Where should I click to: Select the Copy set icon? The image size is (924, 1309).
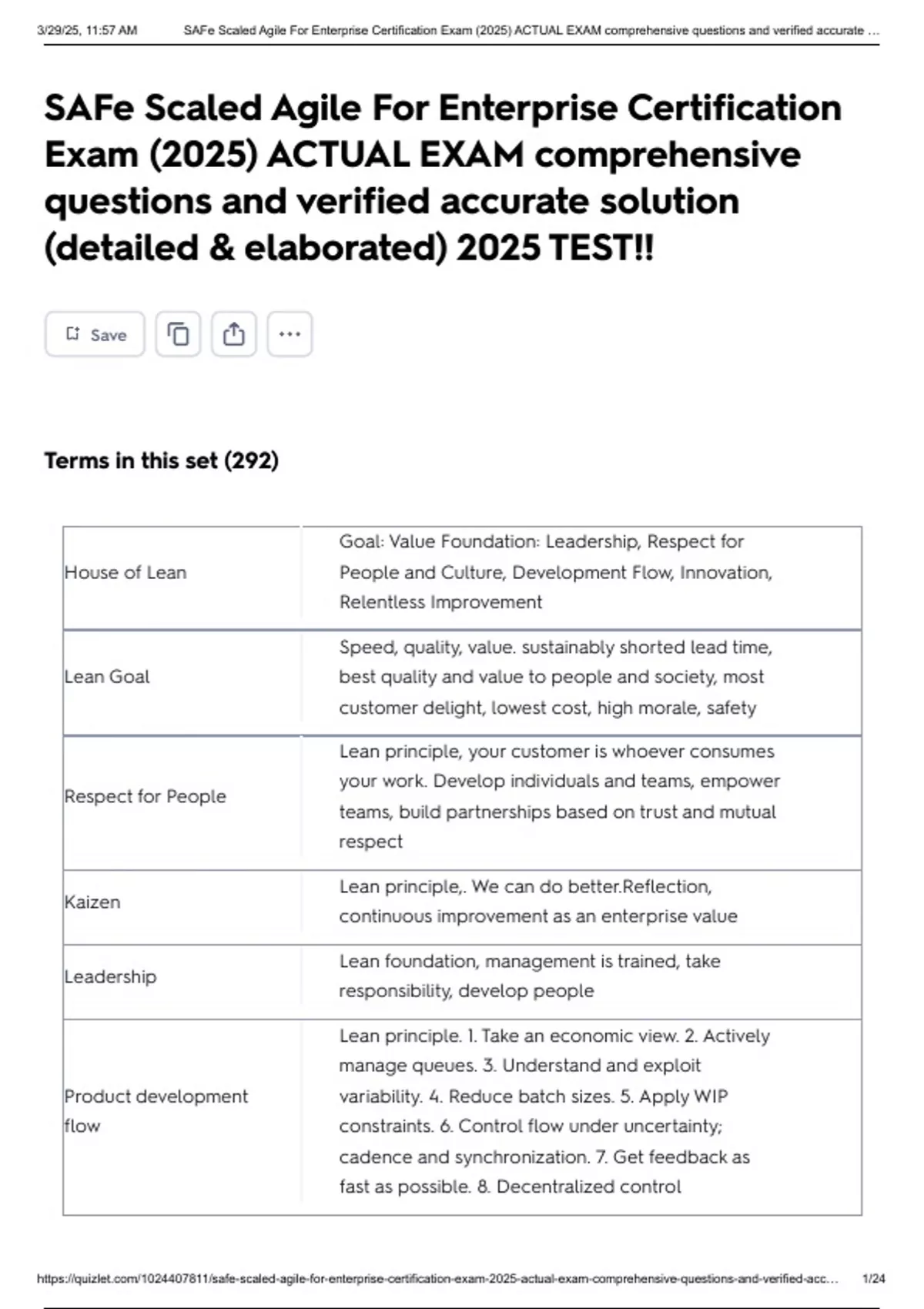click(x=179, y=334)
